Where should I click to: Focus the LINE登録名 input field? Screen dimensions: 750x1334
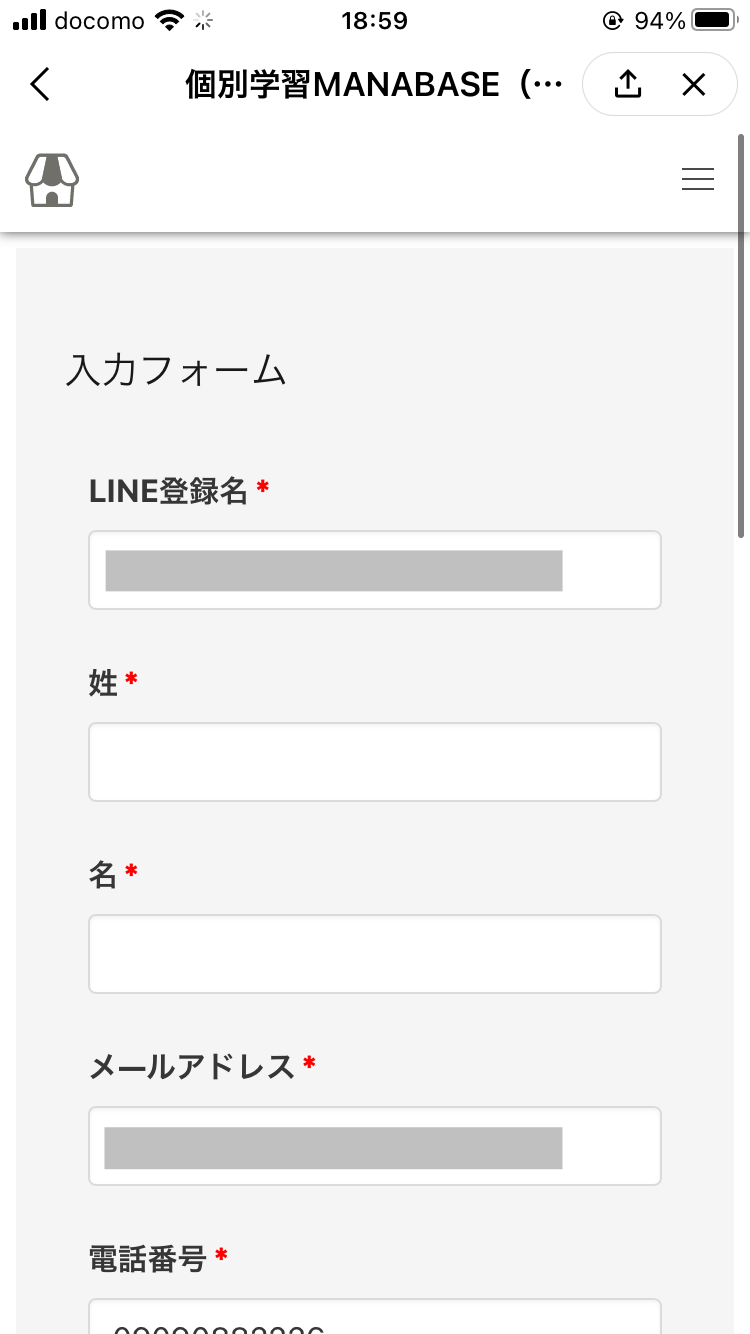[x=374, y=570]
